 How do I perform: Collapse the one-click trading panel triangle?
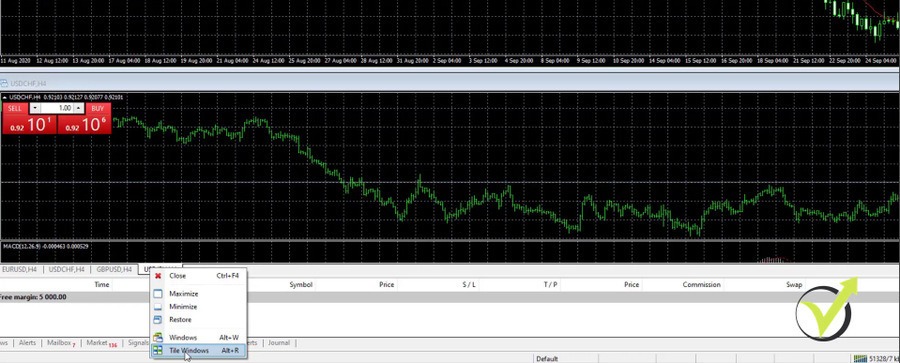pyautogui.click(x=5, y=97)
